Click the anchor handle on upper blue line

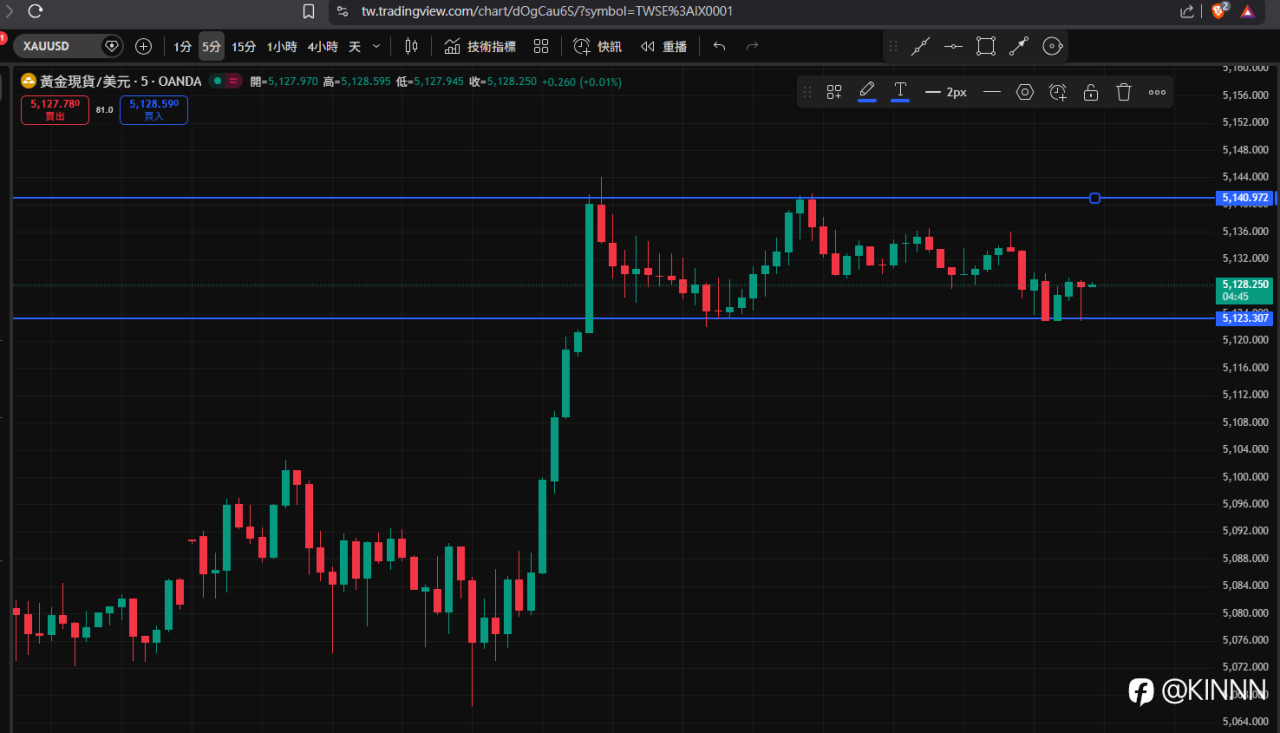tap(1095, 198)
